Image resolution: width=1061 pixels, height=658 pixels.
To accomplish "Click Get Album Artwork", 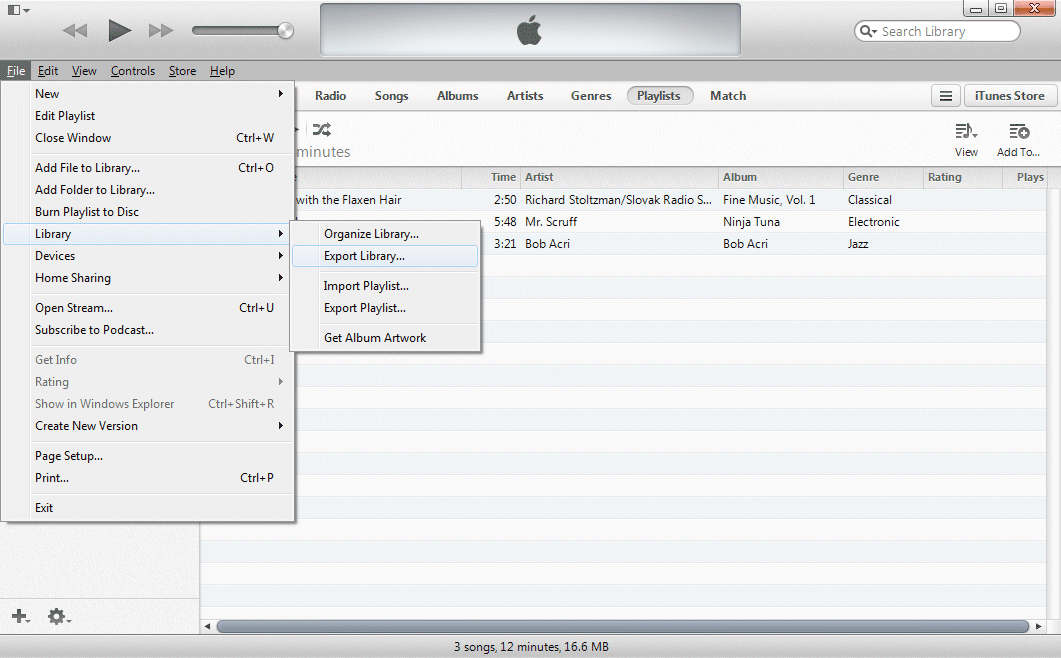I will [385, 338].
